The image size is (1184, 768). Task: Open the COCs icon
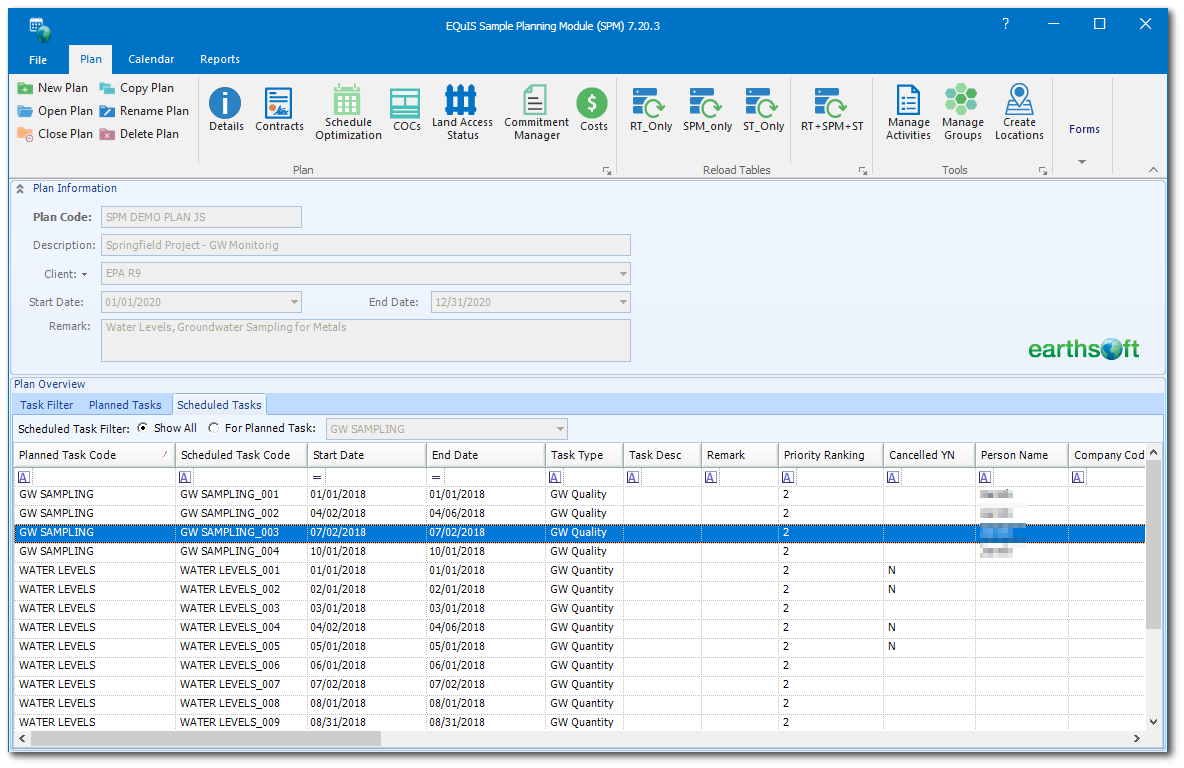click(406, 110)
